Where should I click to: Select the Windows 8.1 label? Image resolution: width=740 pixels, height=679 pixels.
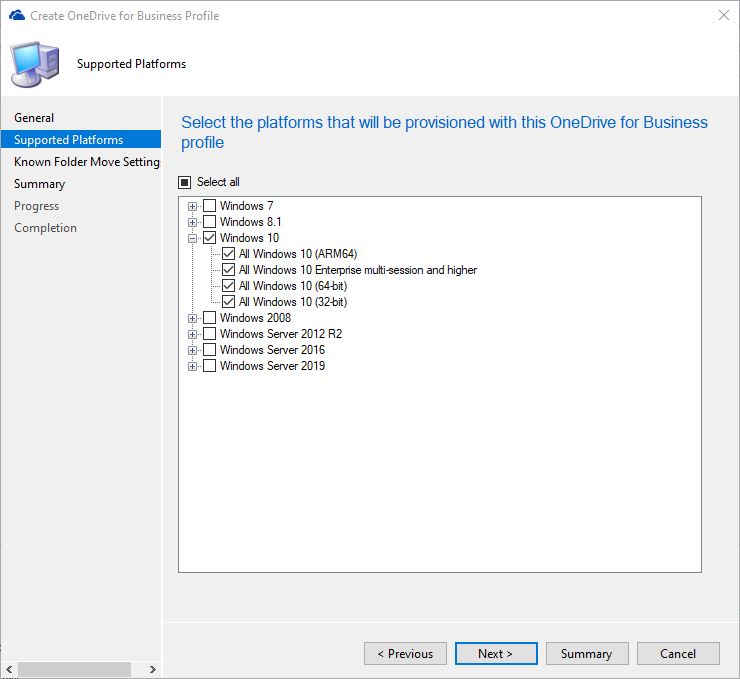(x=251, y=222)
